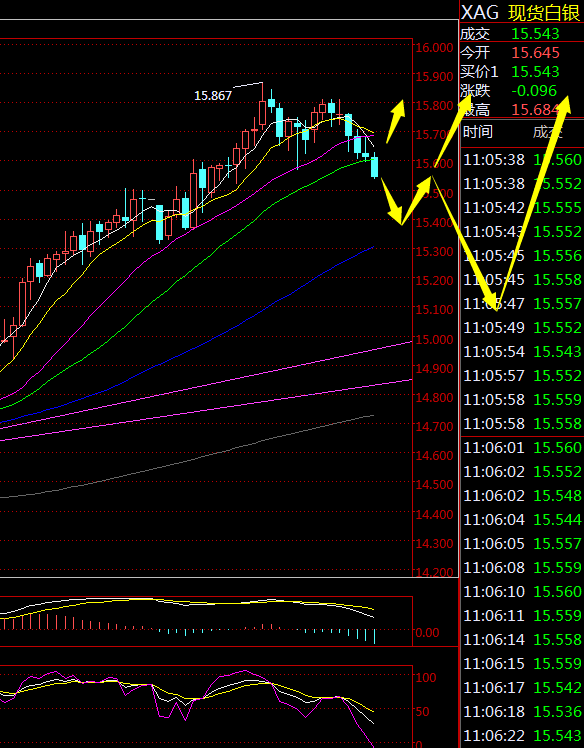Click the 现货白银 instrument name
The image size is (584, 748).
(x=544, y=13)
